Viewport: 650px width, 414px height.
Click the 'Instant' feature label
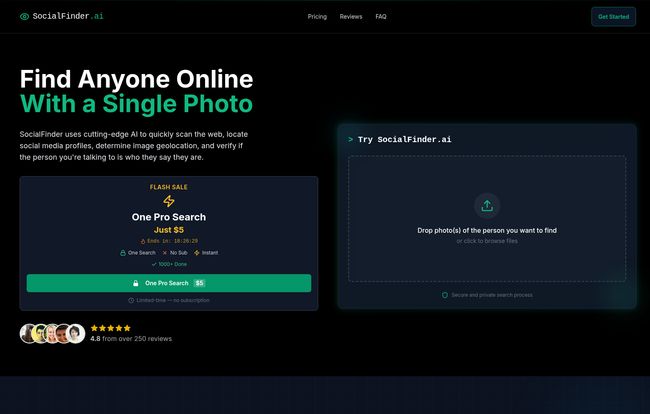tap(210, 253)
